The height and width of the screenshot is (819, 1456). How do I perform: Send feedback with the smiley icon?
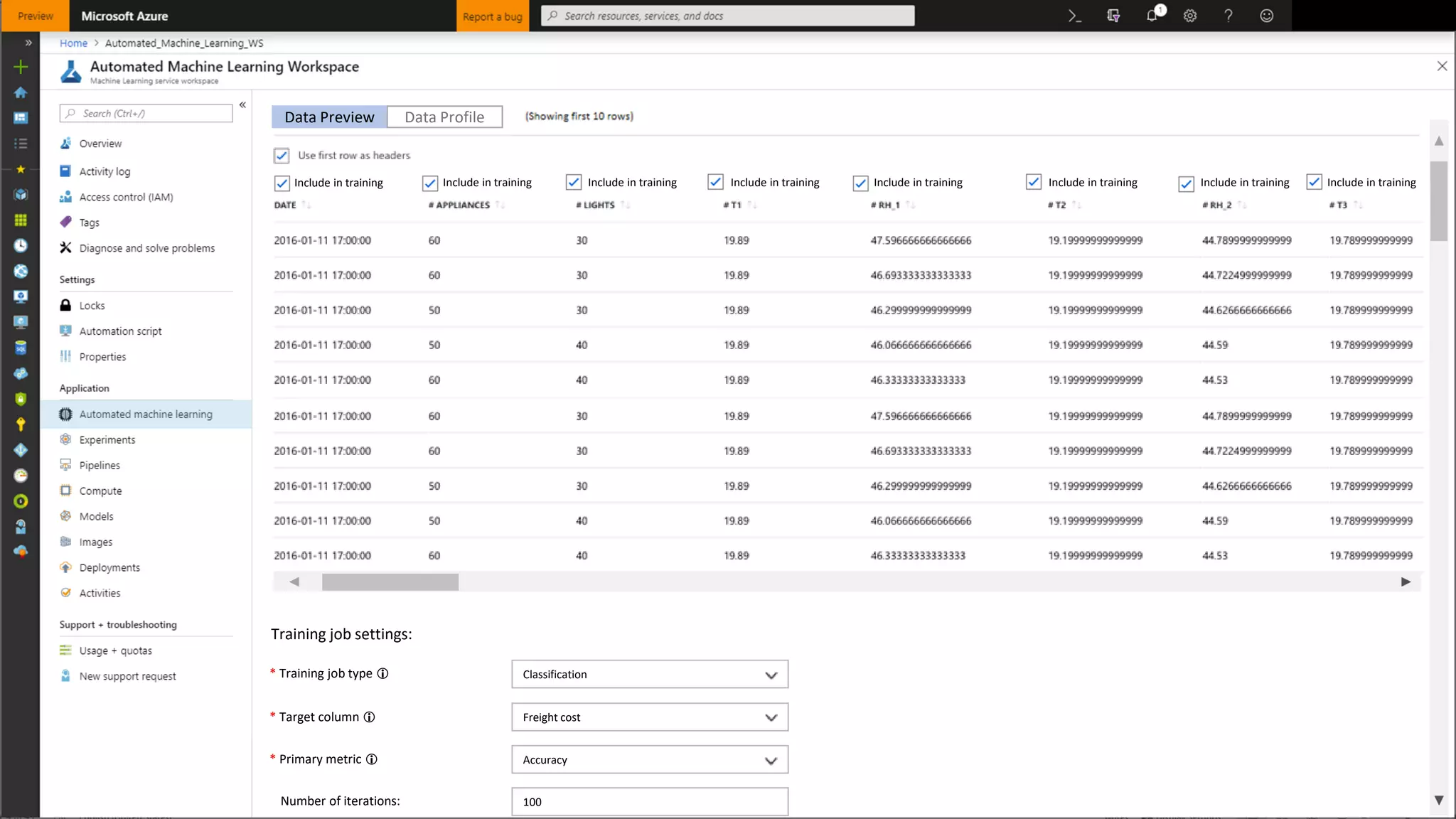(1267, 16)
